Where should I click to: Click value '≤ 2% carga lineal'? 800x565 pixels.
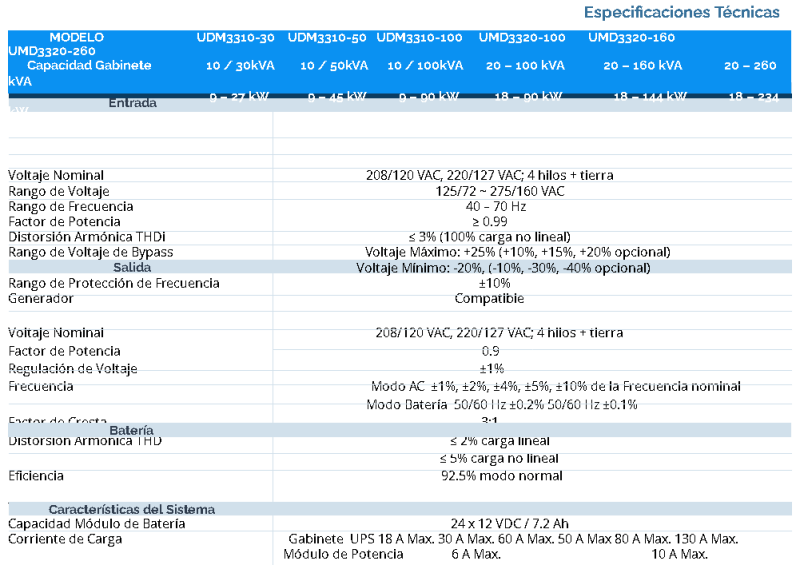[499, 441]
